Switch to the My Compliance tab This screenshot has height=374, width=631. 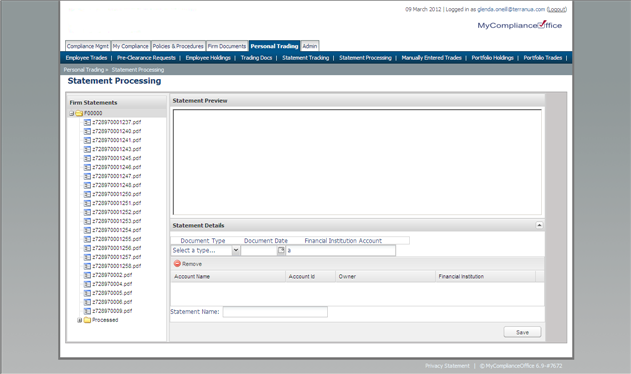tap(130, 46)
